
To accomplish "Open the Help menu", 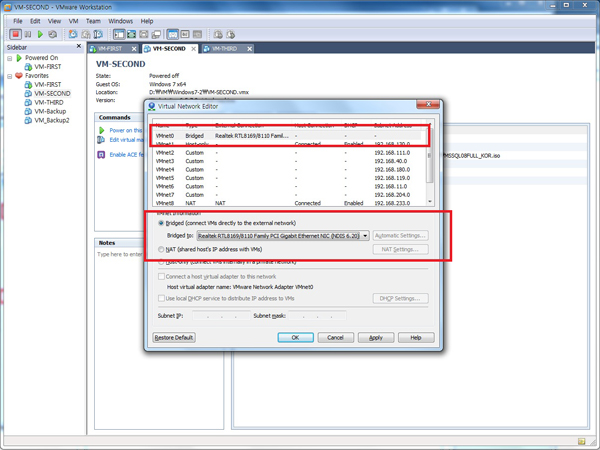I will [x=147, y=21].
